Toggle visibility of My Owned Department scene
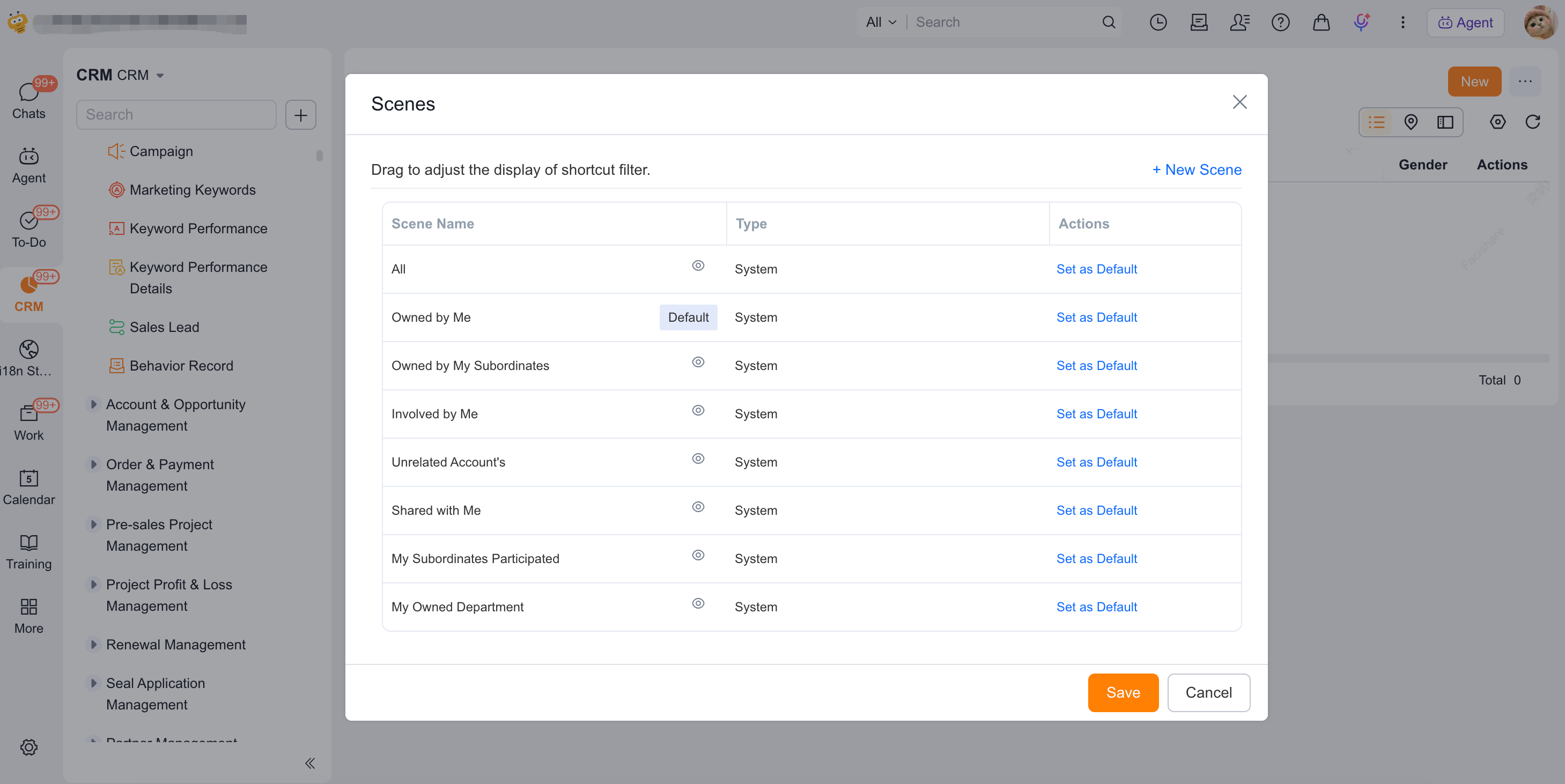Viewport: 1565px width, 784px height. [698, 603]
